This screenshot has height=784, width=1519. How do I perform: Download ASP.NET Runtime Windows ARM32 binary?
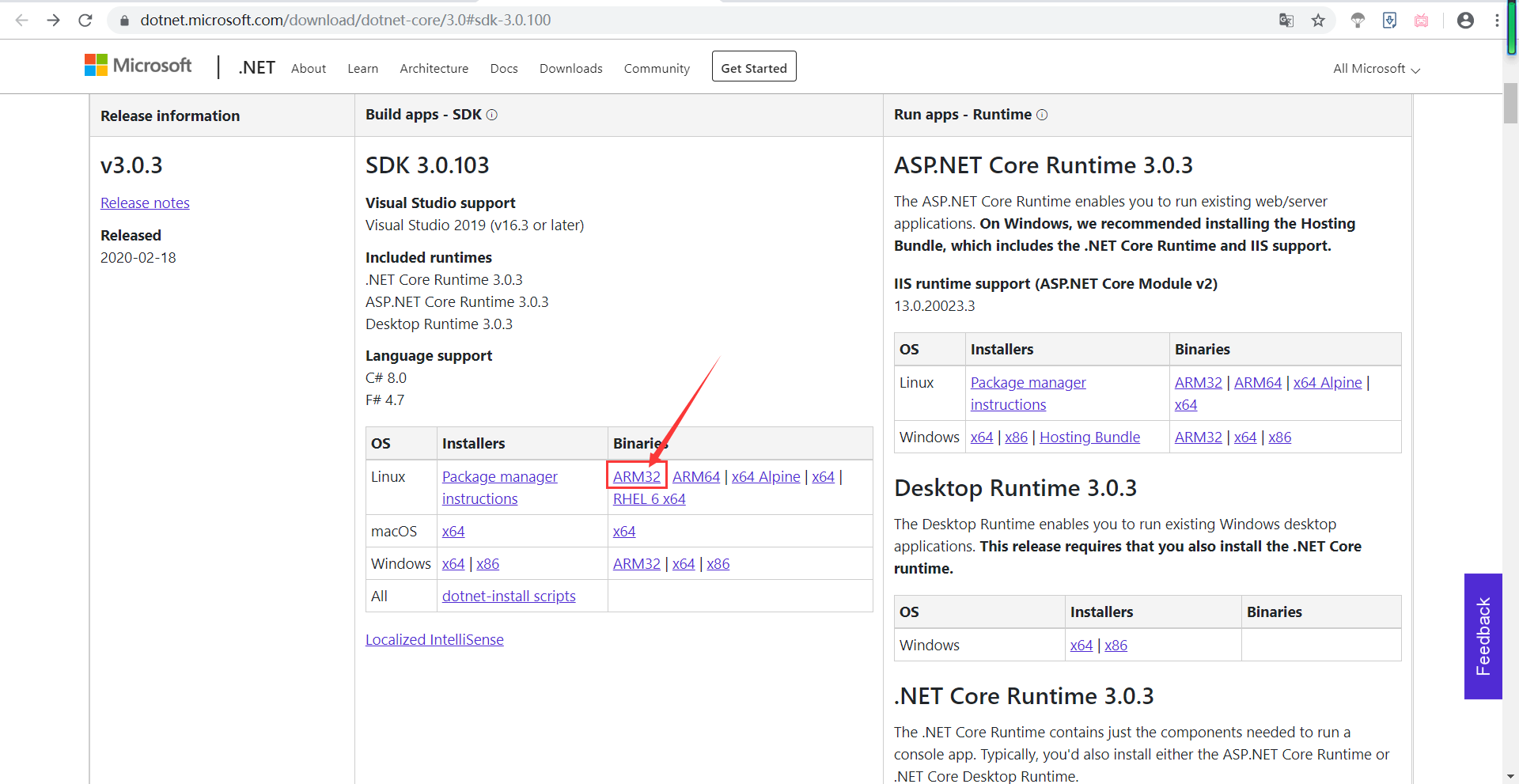tap(1199, 437)
